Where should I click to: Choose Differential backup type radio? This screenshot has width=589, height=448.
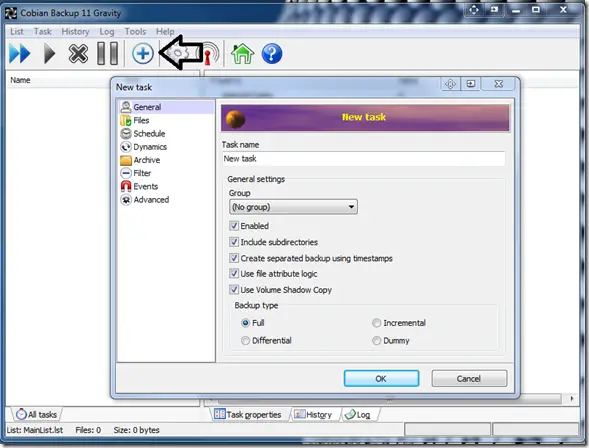pos(245,341)
